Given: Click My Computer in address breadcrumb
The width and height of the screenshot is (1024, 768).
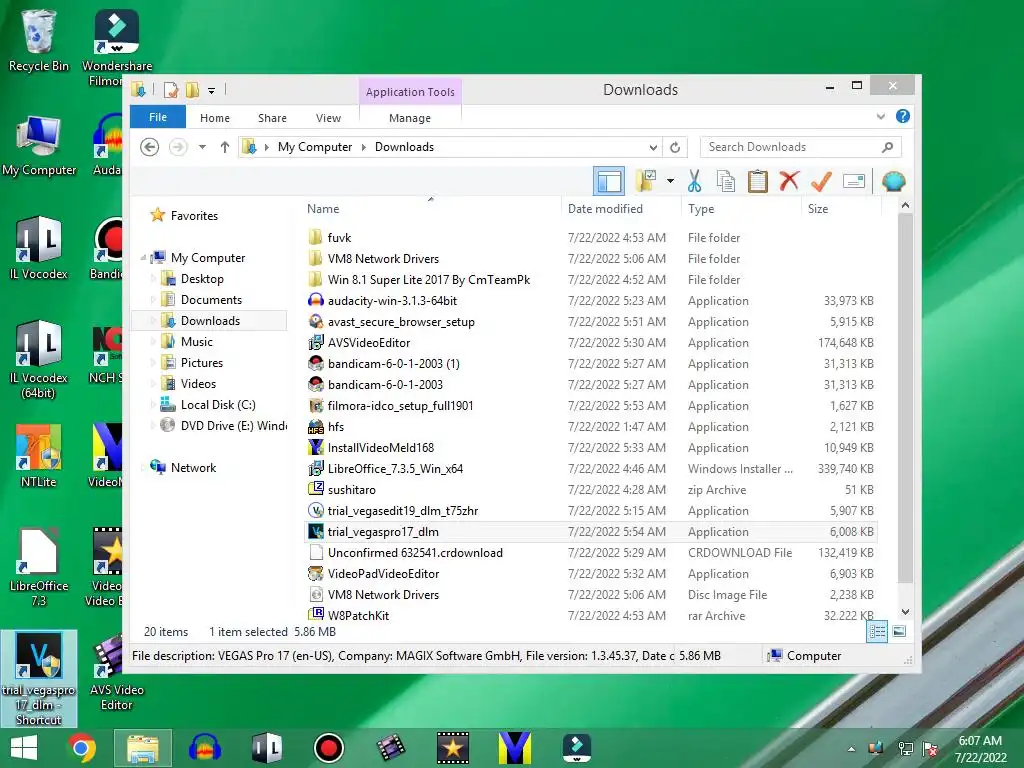Looking at the screenshot, I should [x=315, y=147].
